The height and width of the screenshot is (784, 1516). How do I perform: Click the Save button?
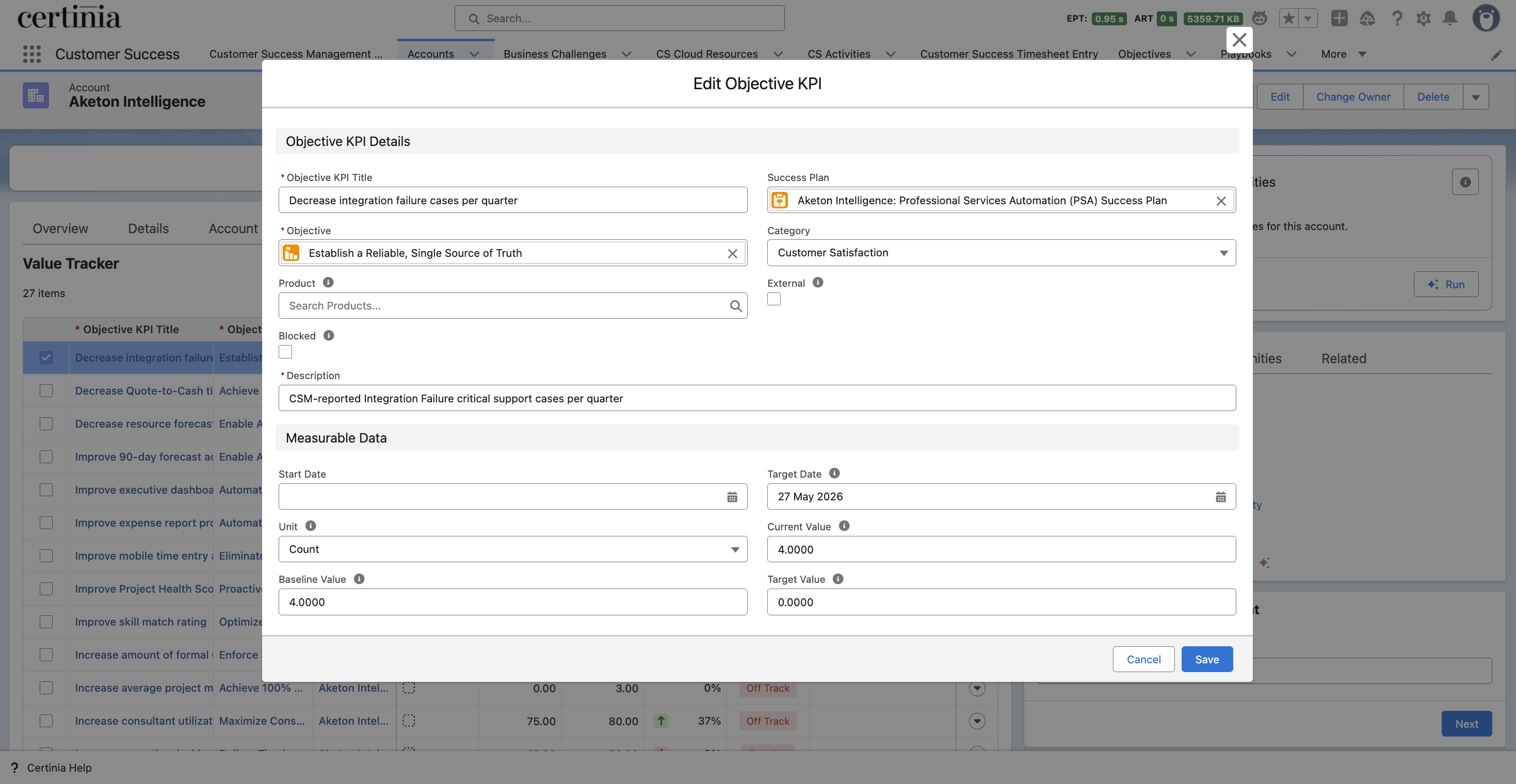(1206, 659)
